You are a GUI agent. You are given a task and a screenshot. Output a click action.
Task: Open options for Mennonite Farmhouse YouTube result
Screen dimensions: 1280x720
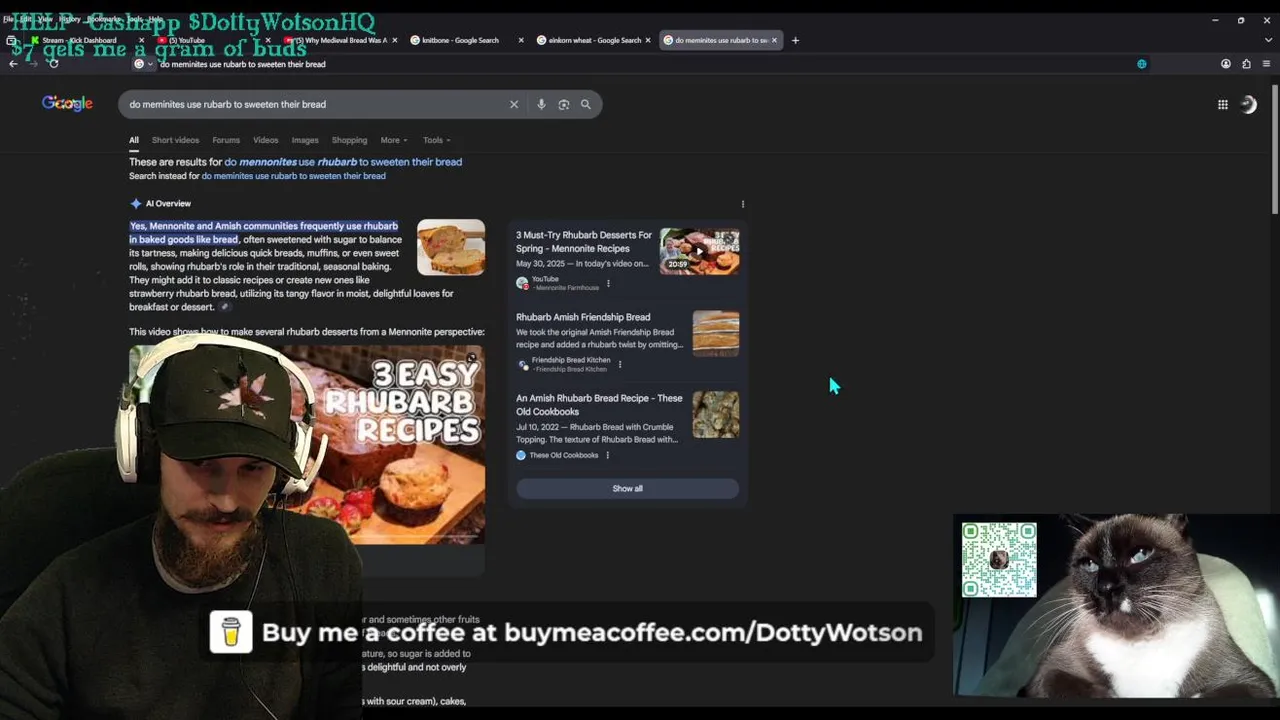click(608, 283)
